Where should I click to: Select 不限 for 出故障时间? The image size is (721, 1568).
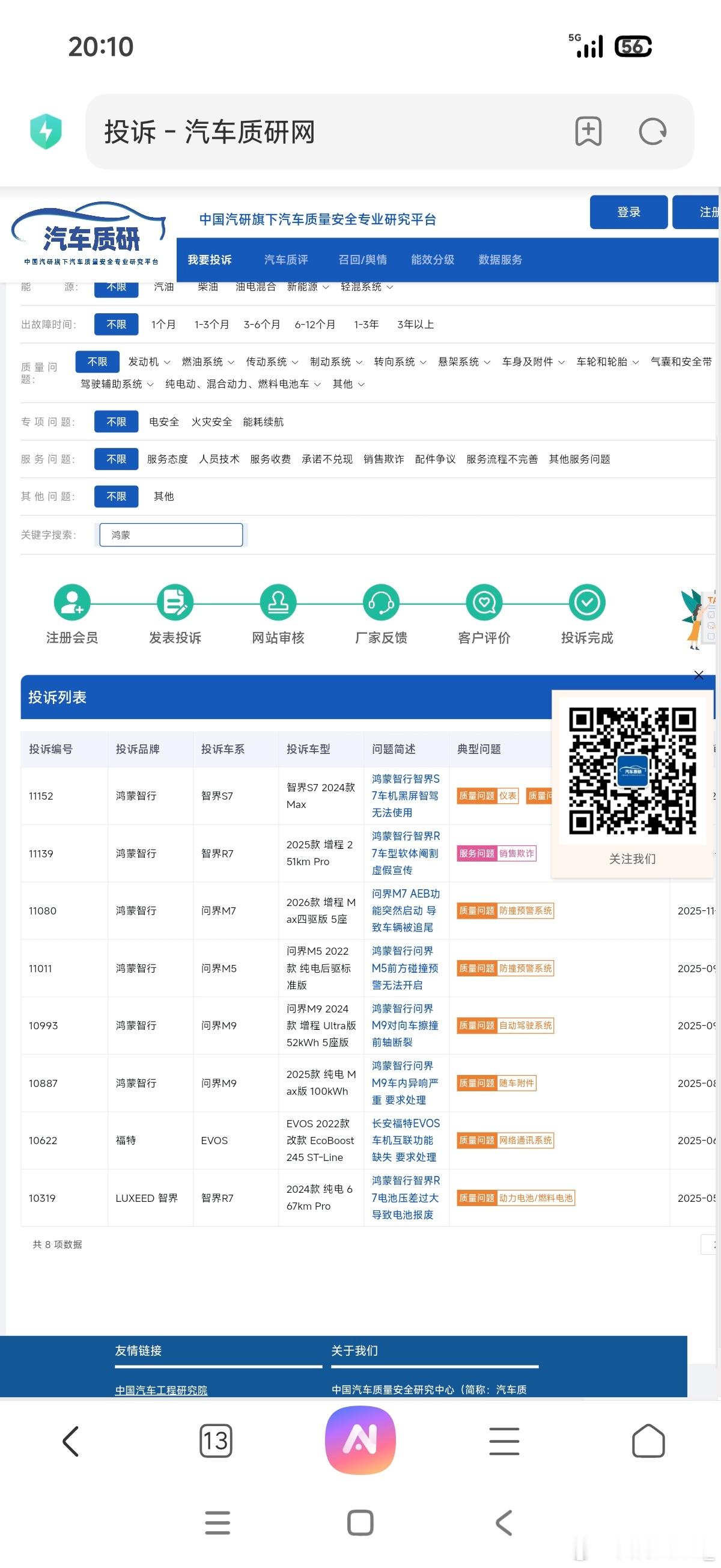click(116, 325)
